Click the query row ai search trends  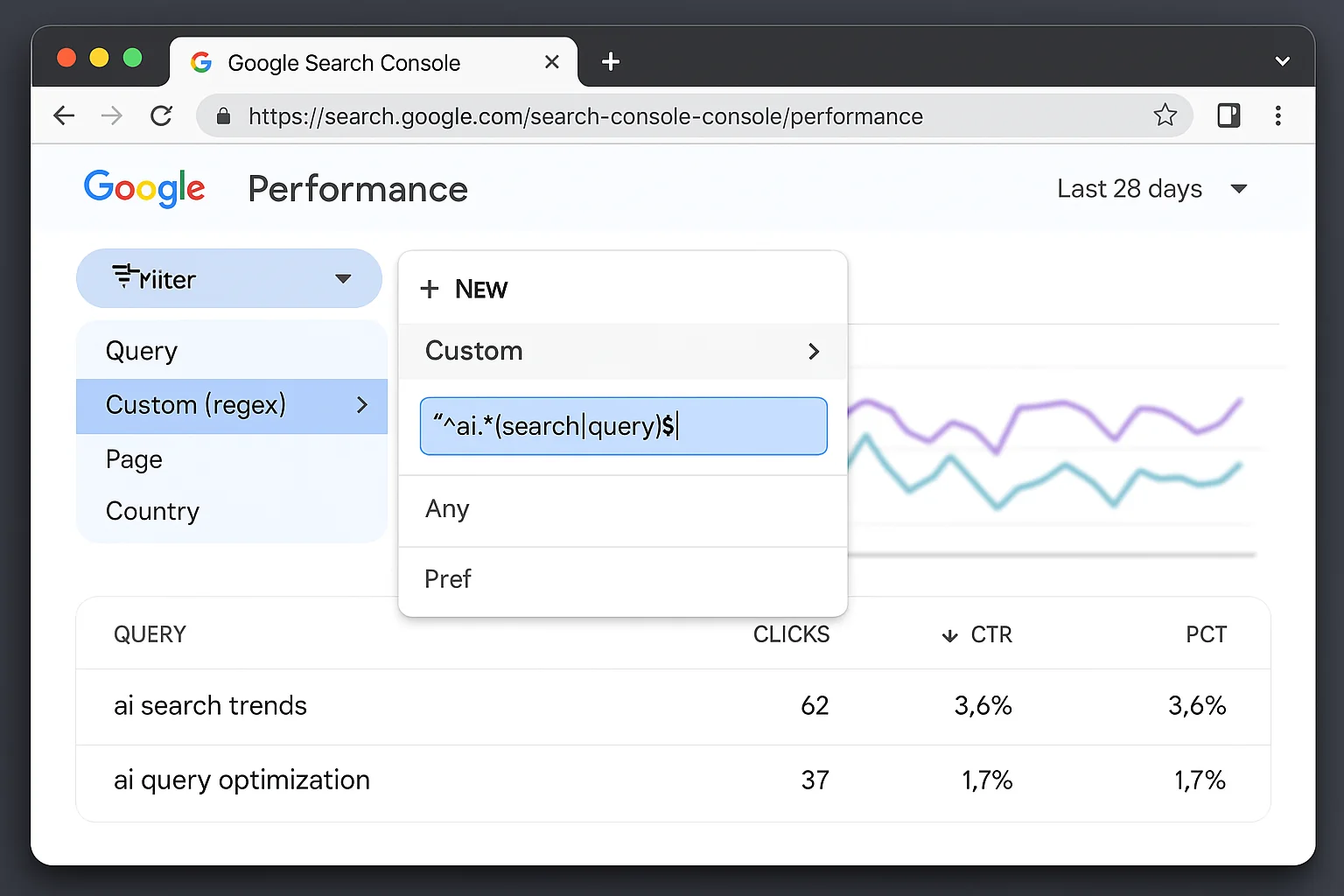210,705
